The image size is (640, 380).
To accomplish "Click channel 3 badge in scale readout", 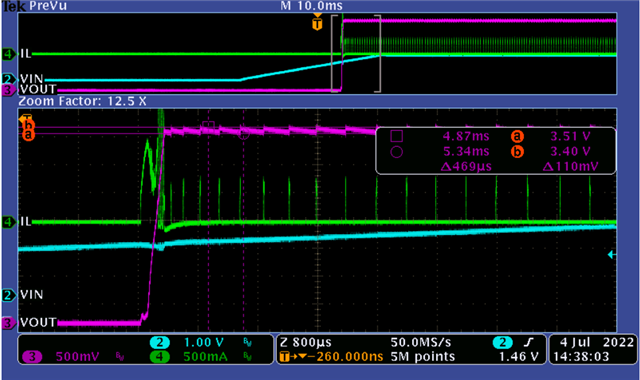I will (x=32, y=357).
